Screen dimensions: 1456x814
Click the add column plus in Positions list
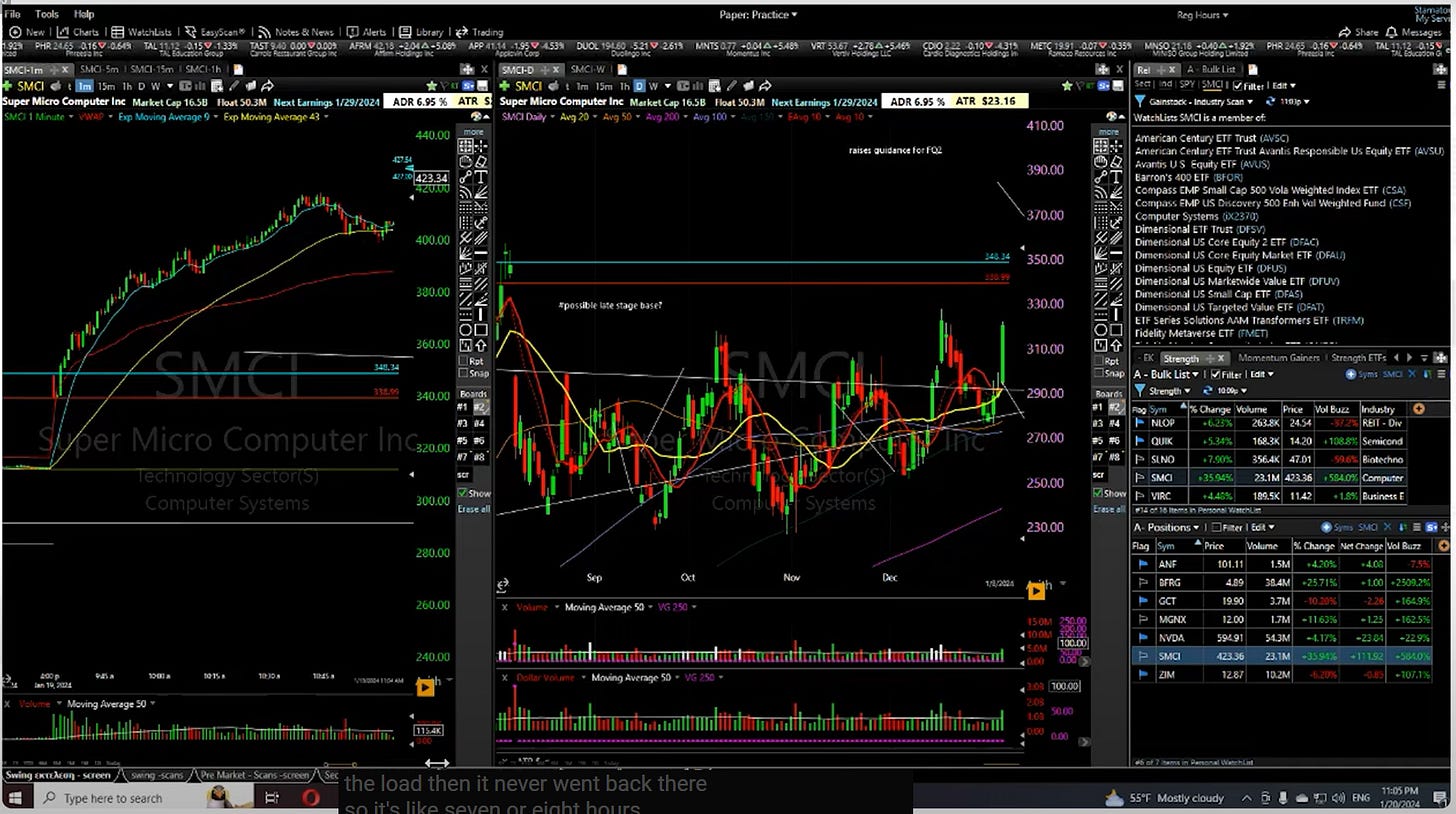(1443, 546)
